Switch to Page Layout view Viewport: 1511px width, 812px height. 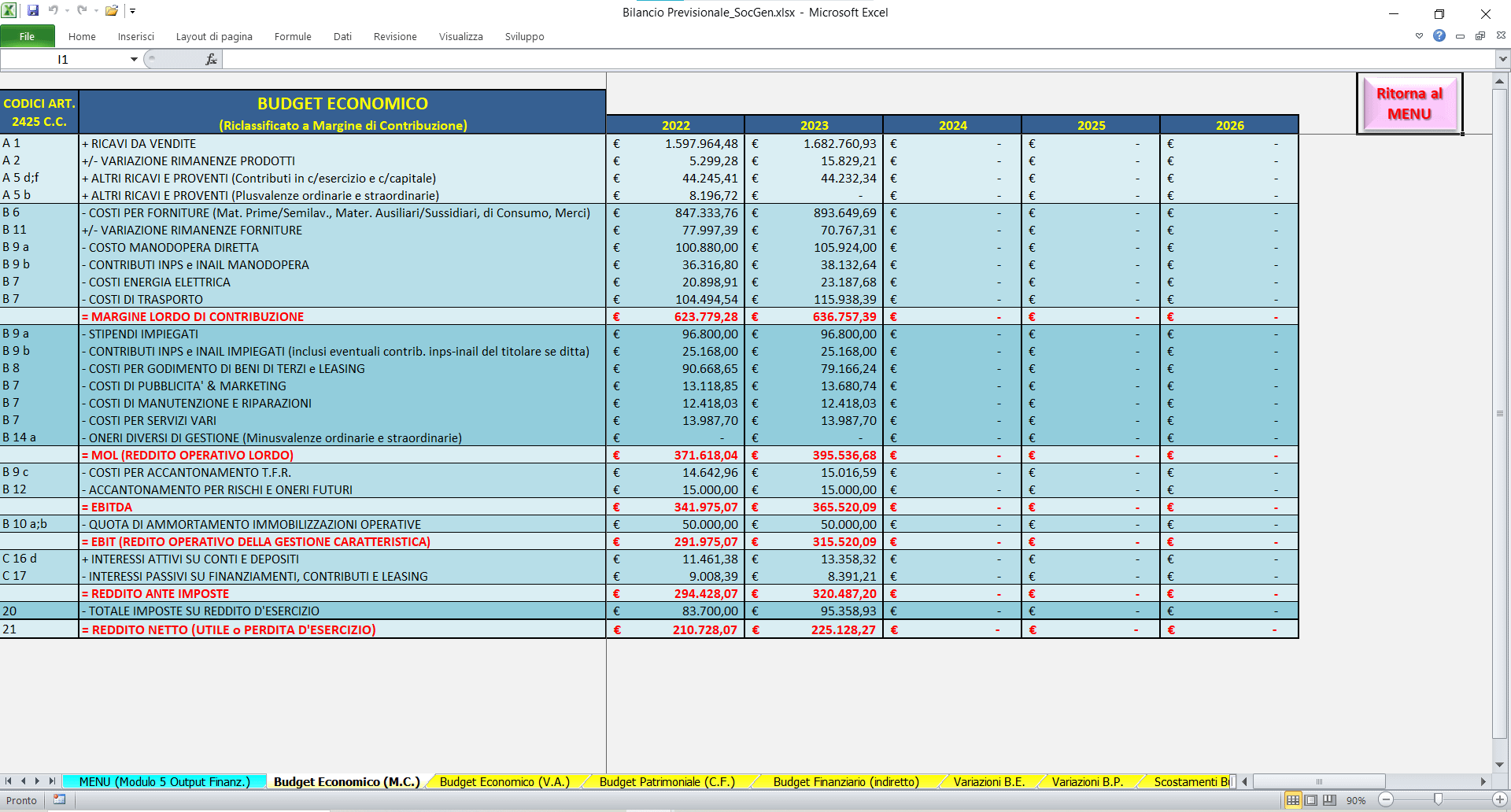1311,800
